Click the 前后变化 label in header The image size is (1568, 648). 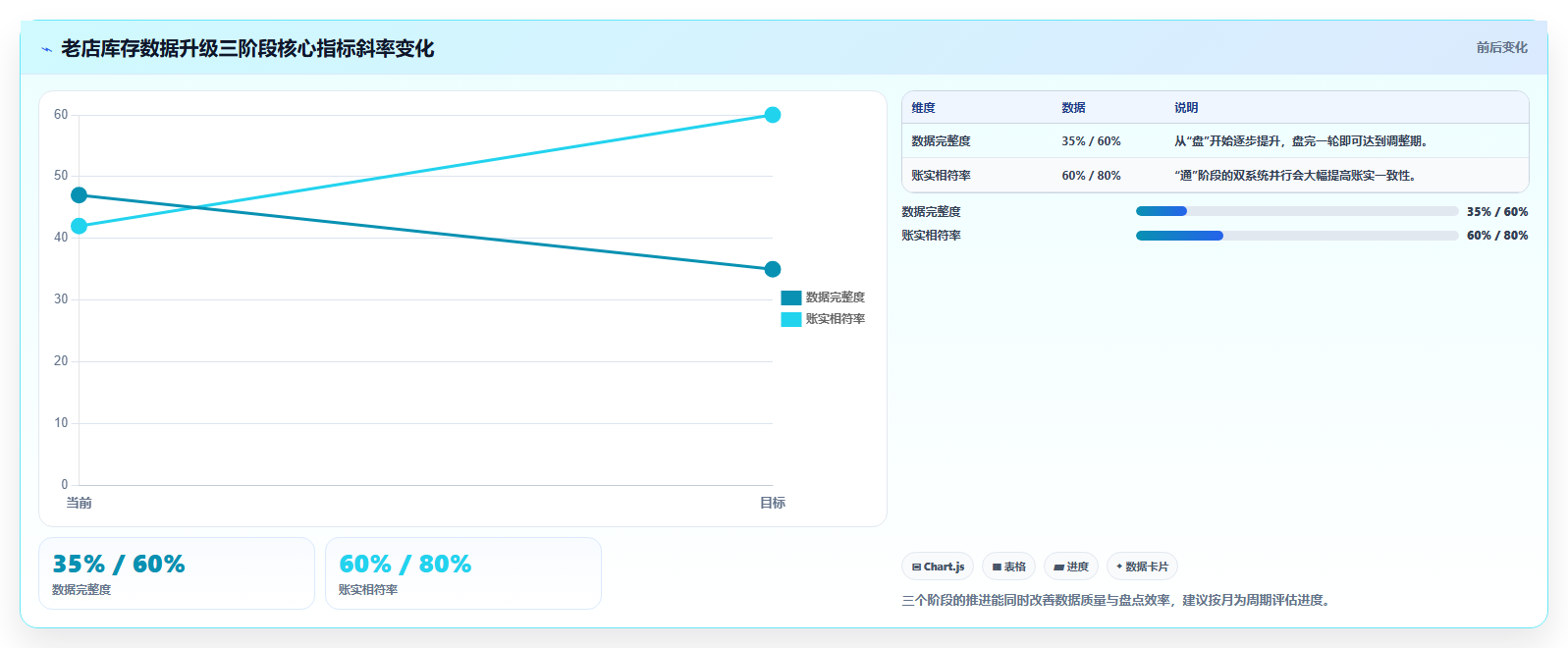click(x=1501, y=47)
